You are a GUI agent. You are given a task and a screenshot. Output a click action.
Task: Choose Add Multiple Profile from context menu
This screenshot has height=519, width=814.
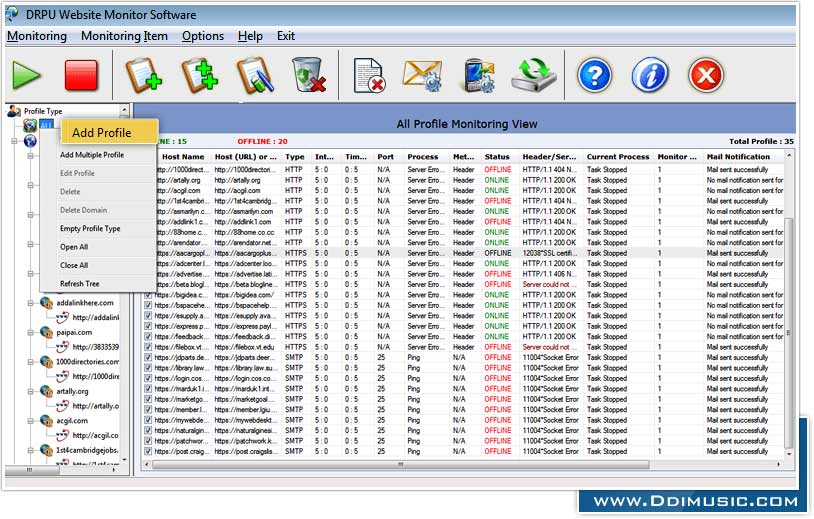[92, 155]
